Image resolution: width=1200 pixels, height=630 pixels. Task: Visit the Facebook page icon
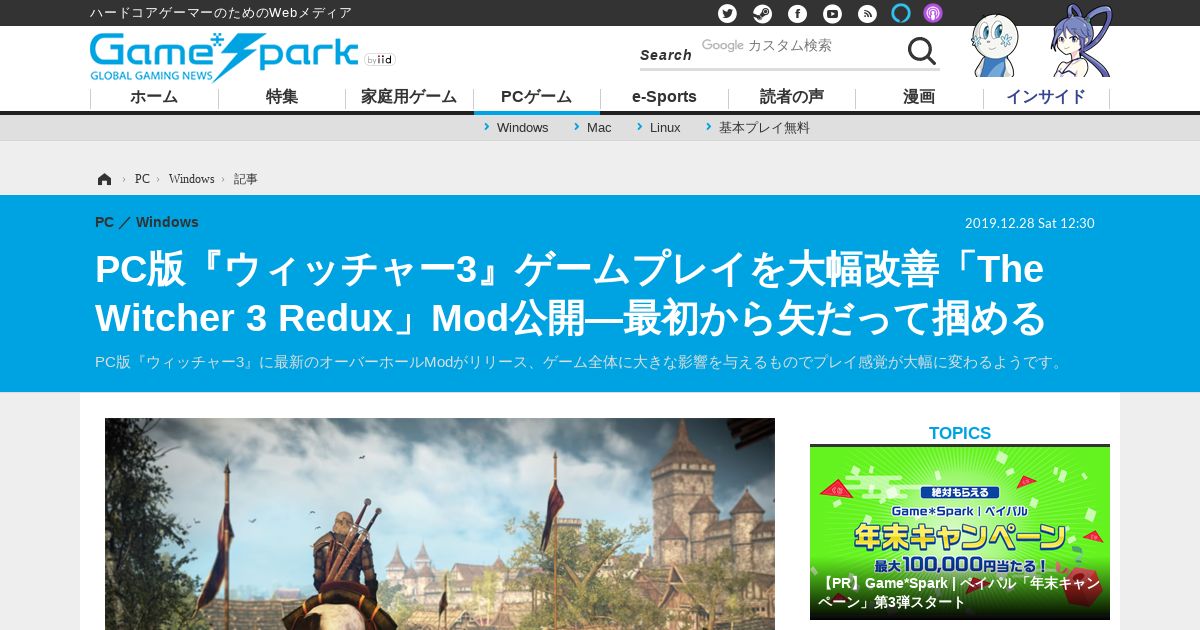coord(797,13)
